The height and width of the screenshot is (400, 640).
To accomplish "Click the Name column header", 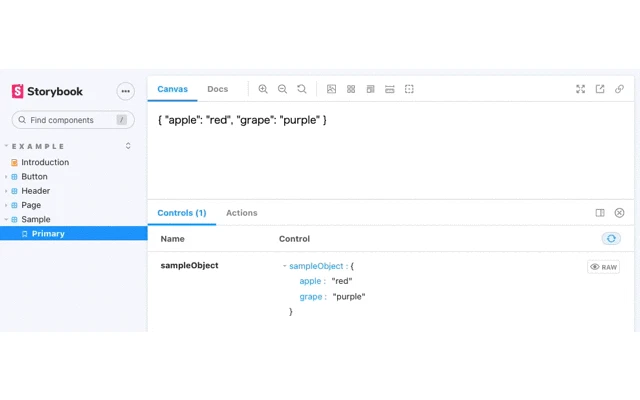I will (x=172, y=239).
